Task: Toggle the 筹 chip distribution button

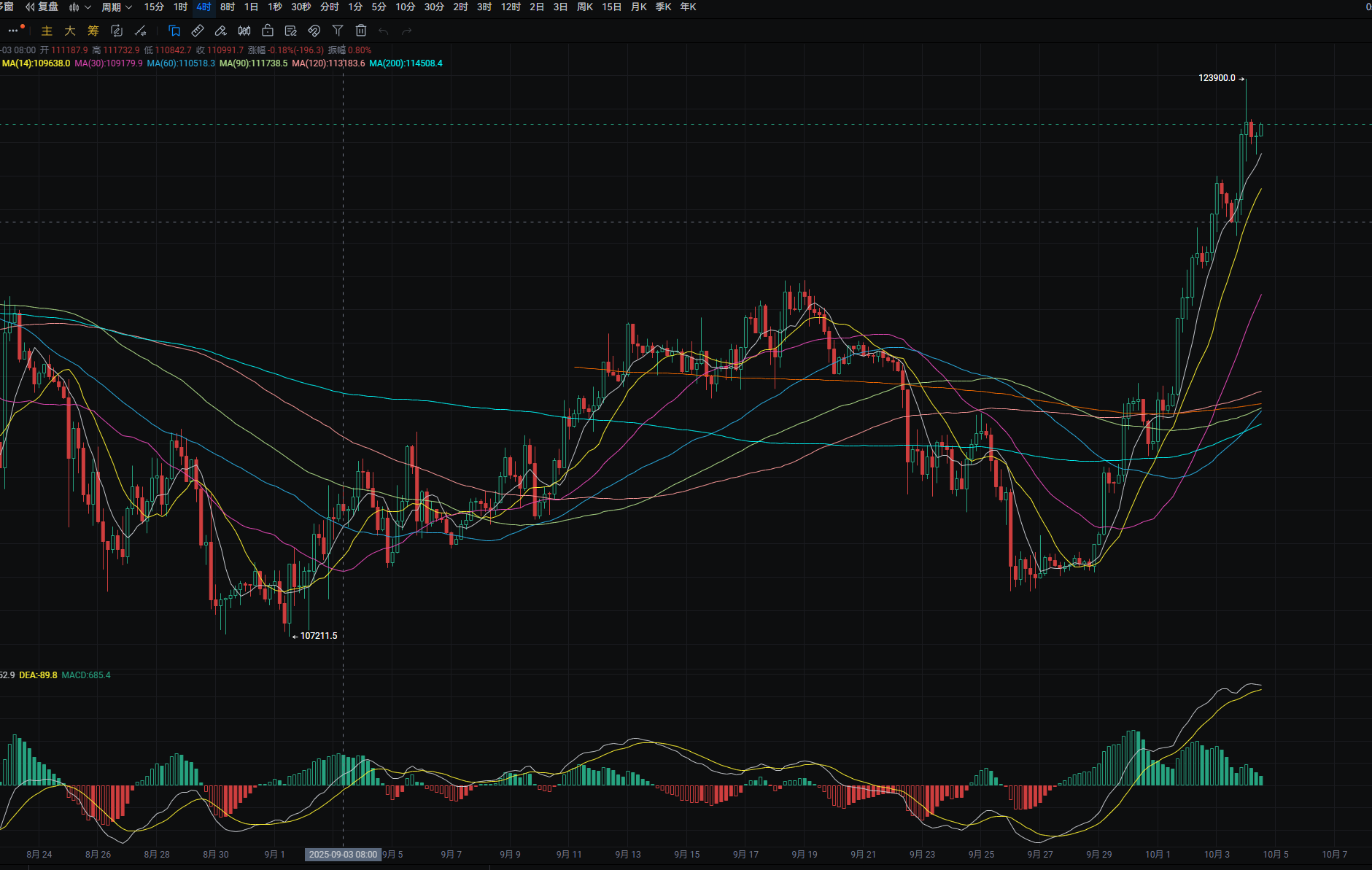Action: [93, 31]
